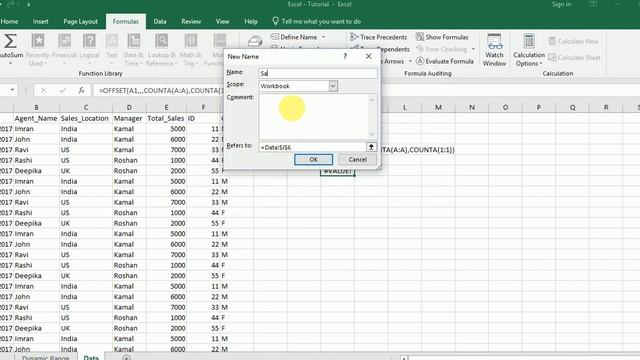Image resolution: width=640 pixels, height=360 pixels.
Task: Open Text functions icon
Action: [x=111, y=41]
